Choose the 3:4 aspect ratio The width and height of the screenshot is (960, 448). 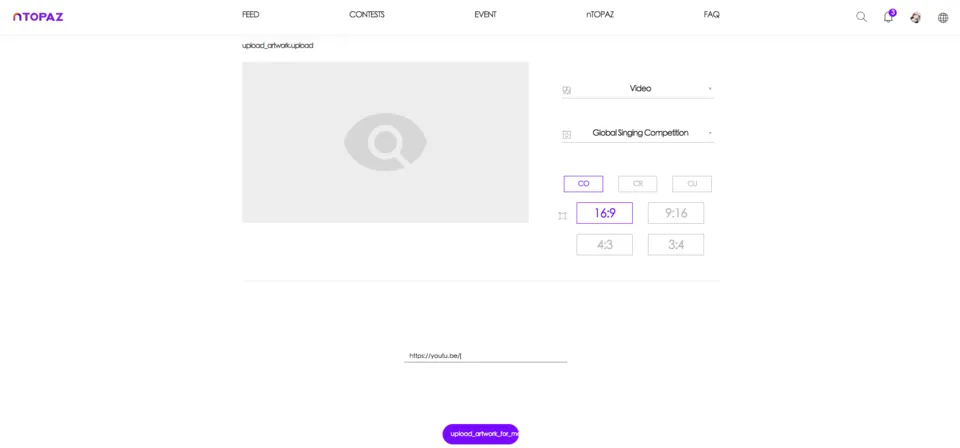pos(676,245)
